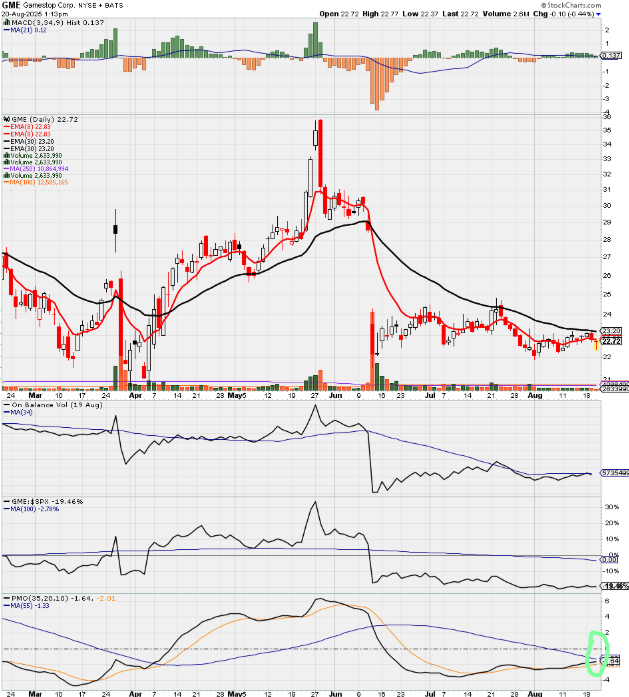This screenshot has width=629, height=697.
Task: Click the Chg -0.10 (-0.44%) value
Action: click(564, 14)
